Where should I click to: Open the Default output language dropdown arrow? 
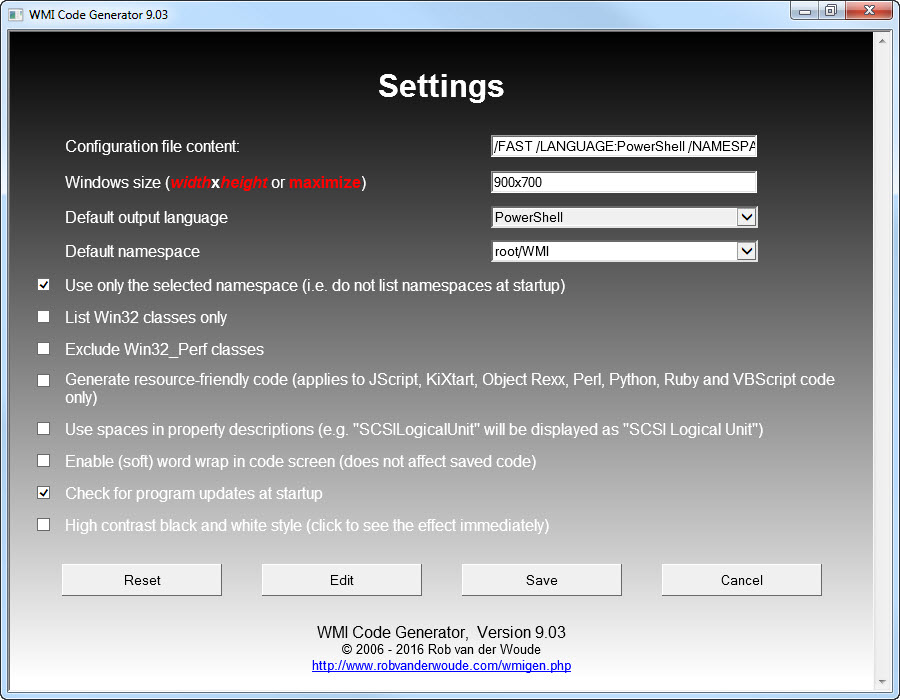[746, 217]
